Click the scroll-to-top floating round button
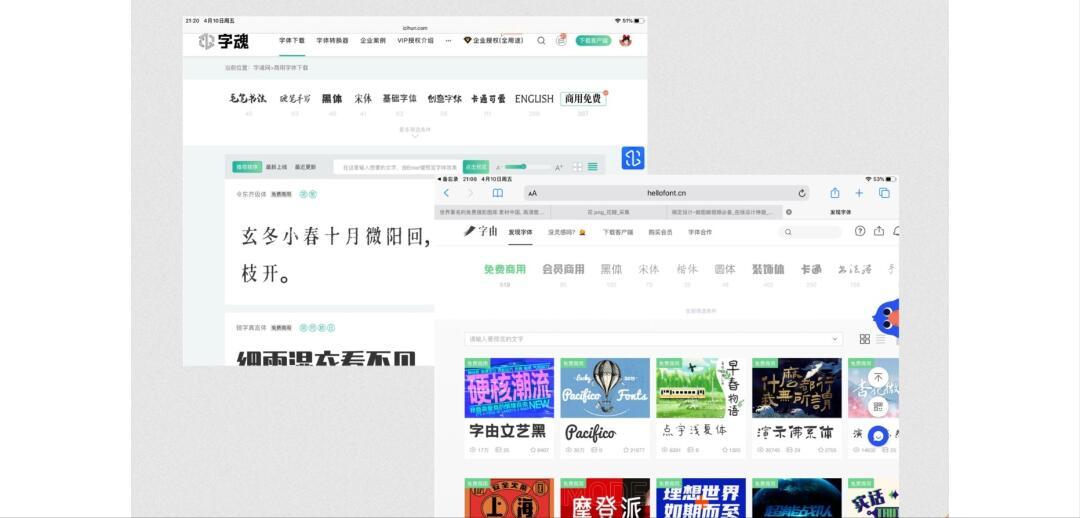 tap(878, 377)
